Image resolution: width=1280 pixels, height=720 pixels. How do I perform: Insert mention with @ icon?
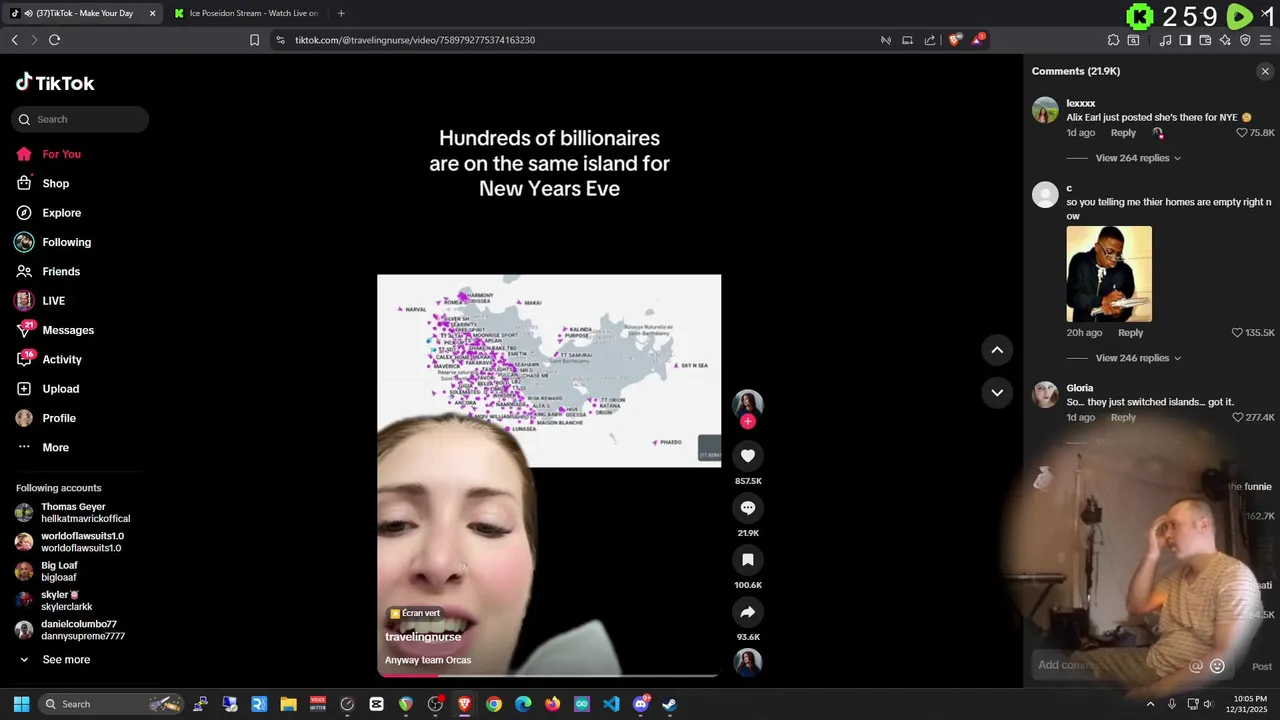click(x=1195, y=666)
